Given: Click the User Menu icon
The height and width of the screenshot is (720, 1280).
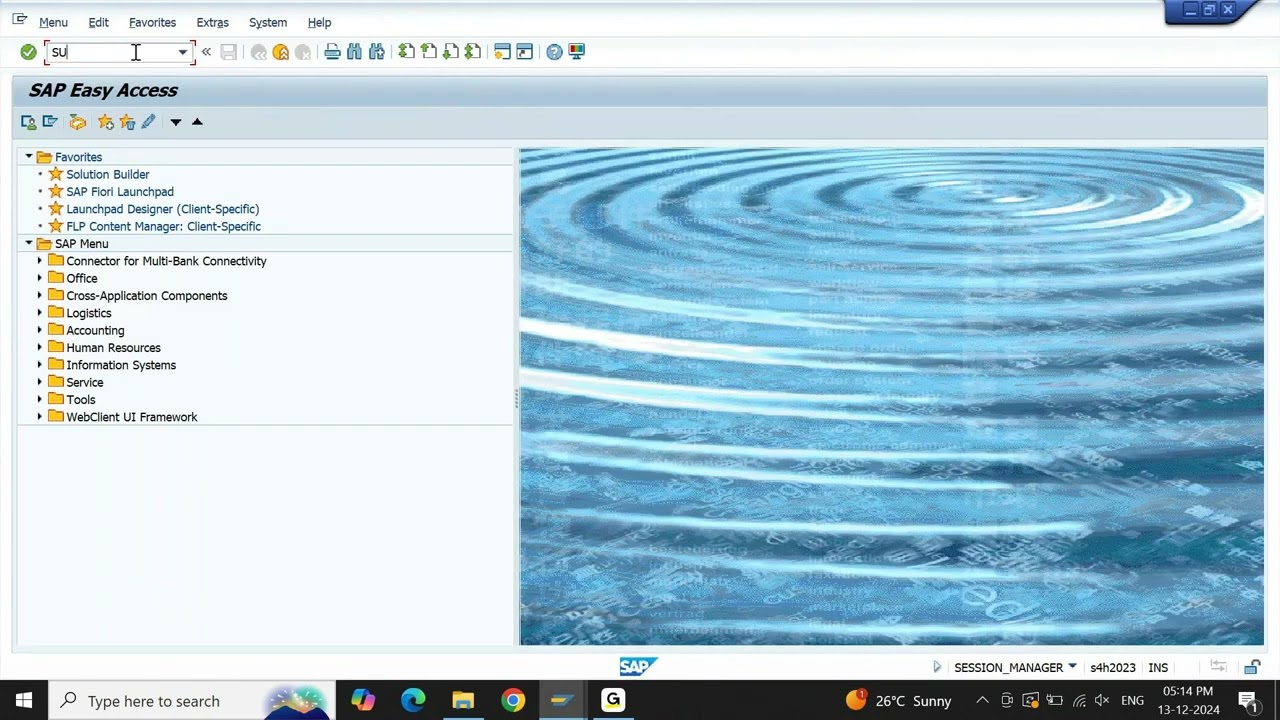Looking at the screenshot, I should click(28, 122).
